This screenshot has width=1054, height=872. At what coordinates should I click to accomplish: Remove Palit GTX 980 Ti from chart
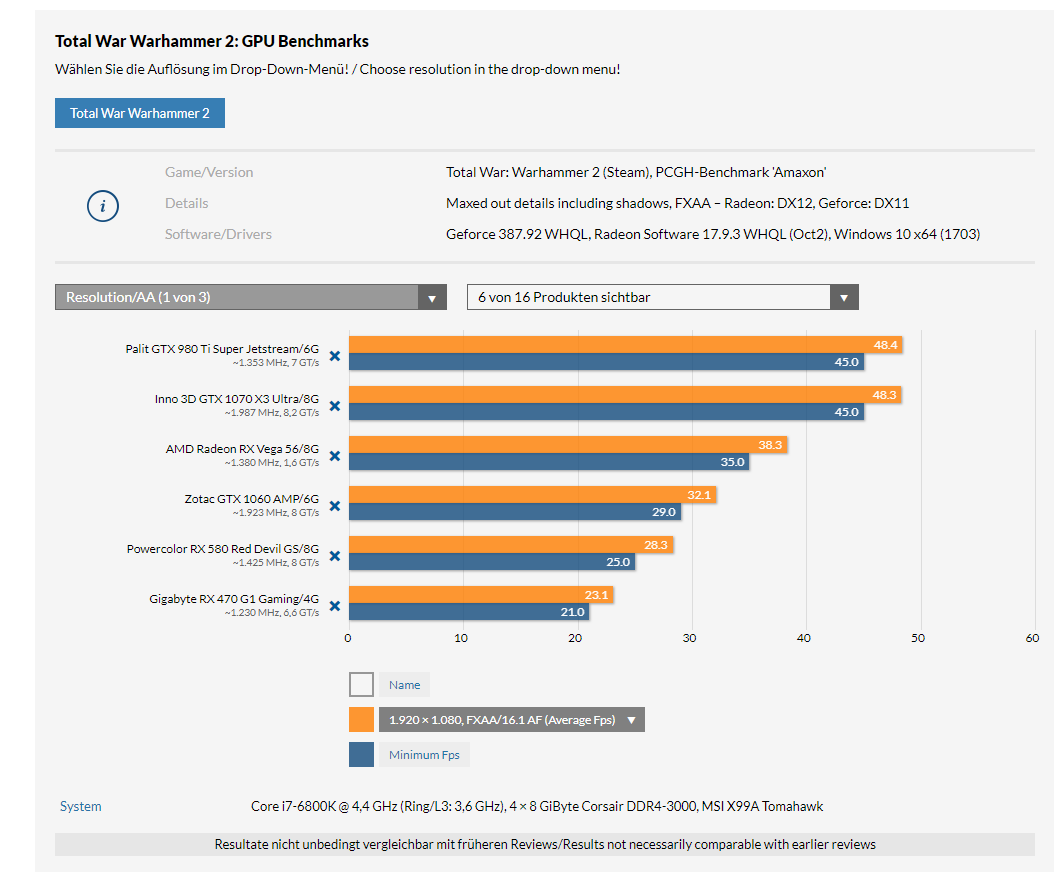335,356
